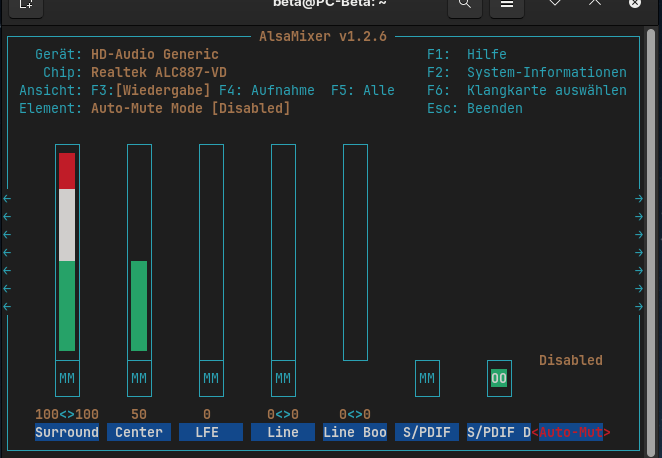Open a new terminal tab
The image size is (662, 458).
25,5
